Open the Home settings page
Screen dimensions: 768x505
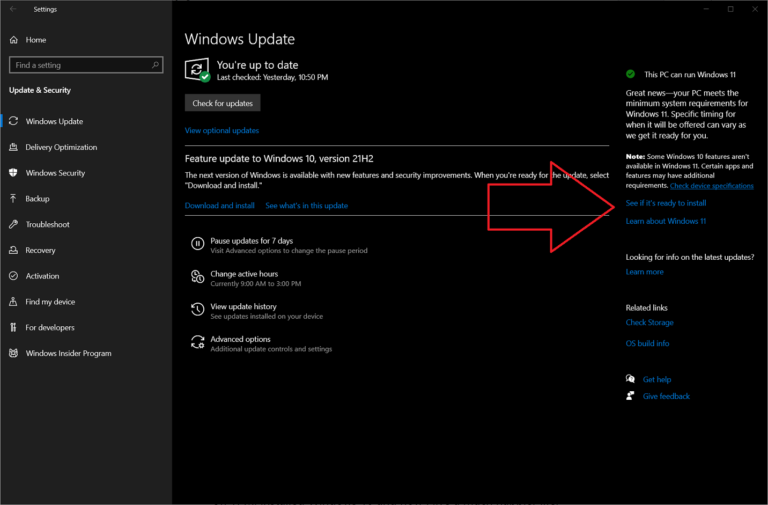tap(36, 40)
